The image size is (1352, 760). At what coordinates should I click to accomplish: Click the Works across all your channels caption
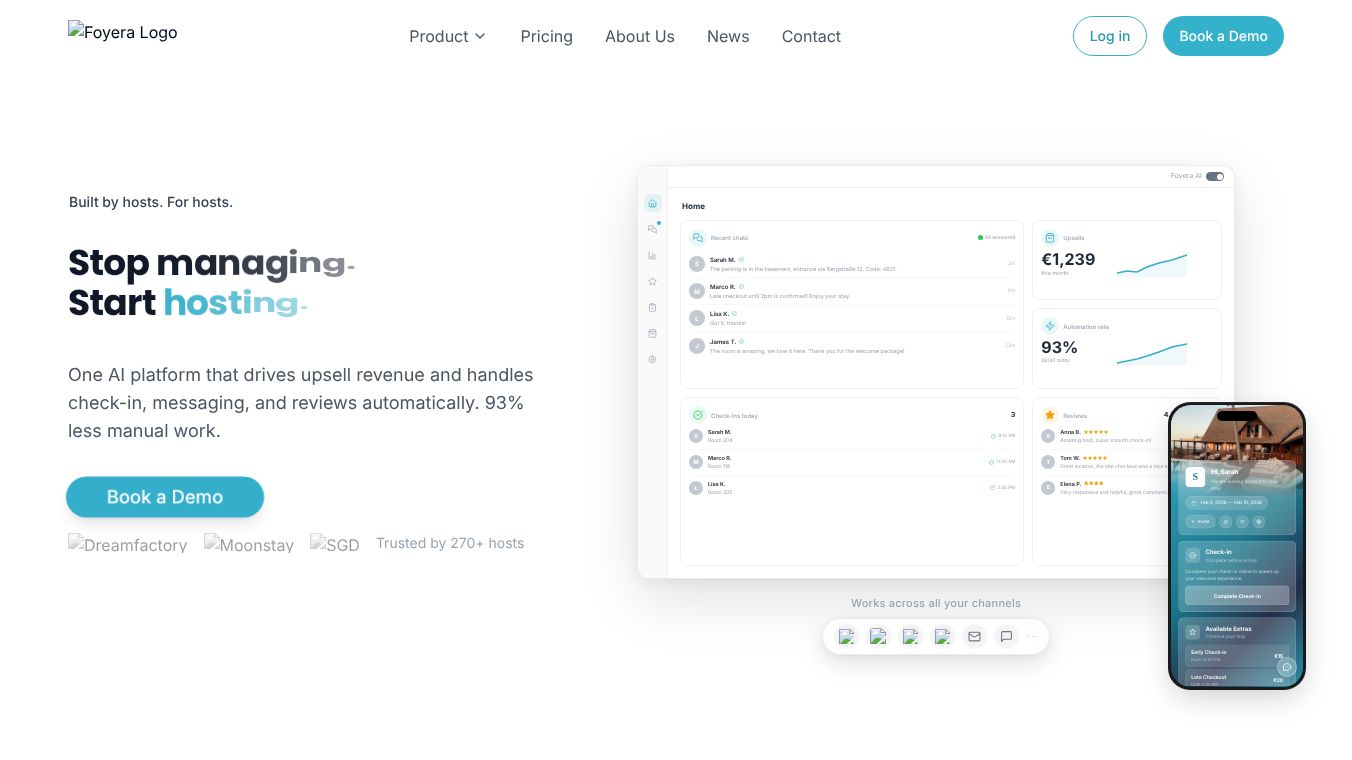(936, 603)
